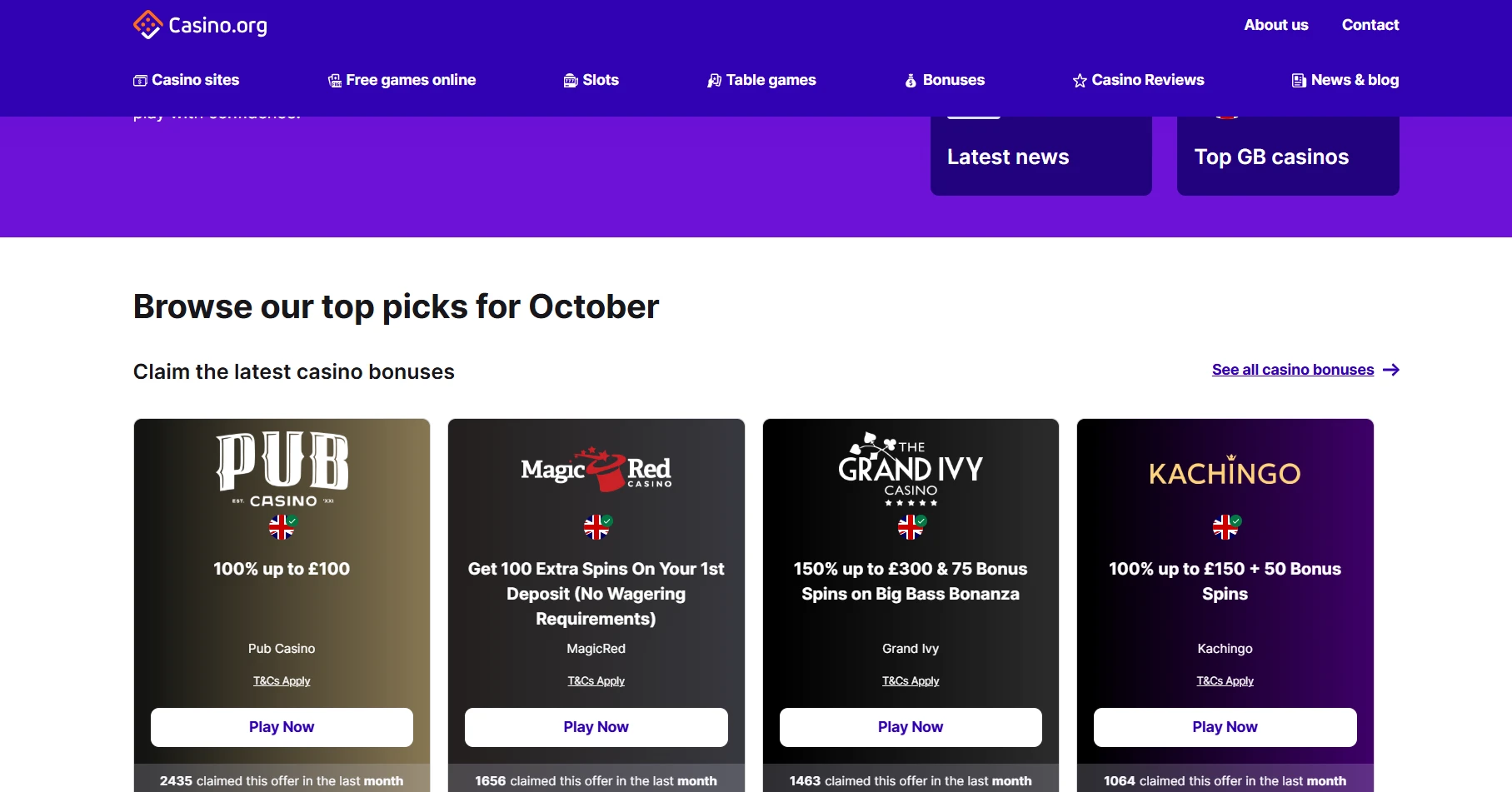Image resolution: width=1512 pixels, height=792 pixels.
Task: Open the Contact menu item
Action: [x=1370, y=25]
